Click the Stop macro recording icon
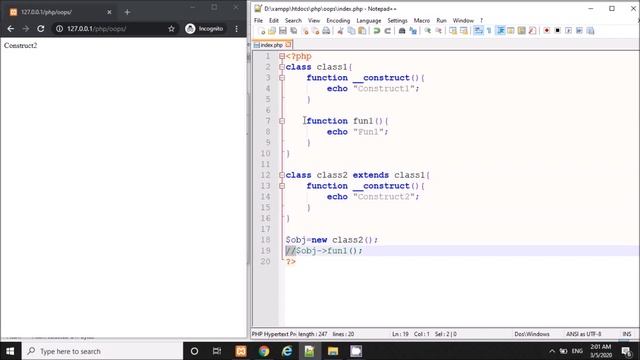640x360 pixels. click(x=558, y=31)
